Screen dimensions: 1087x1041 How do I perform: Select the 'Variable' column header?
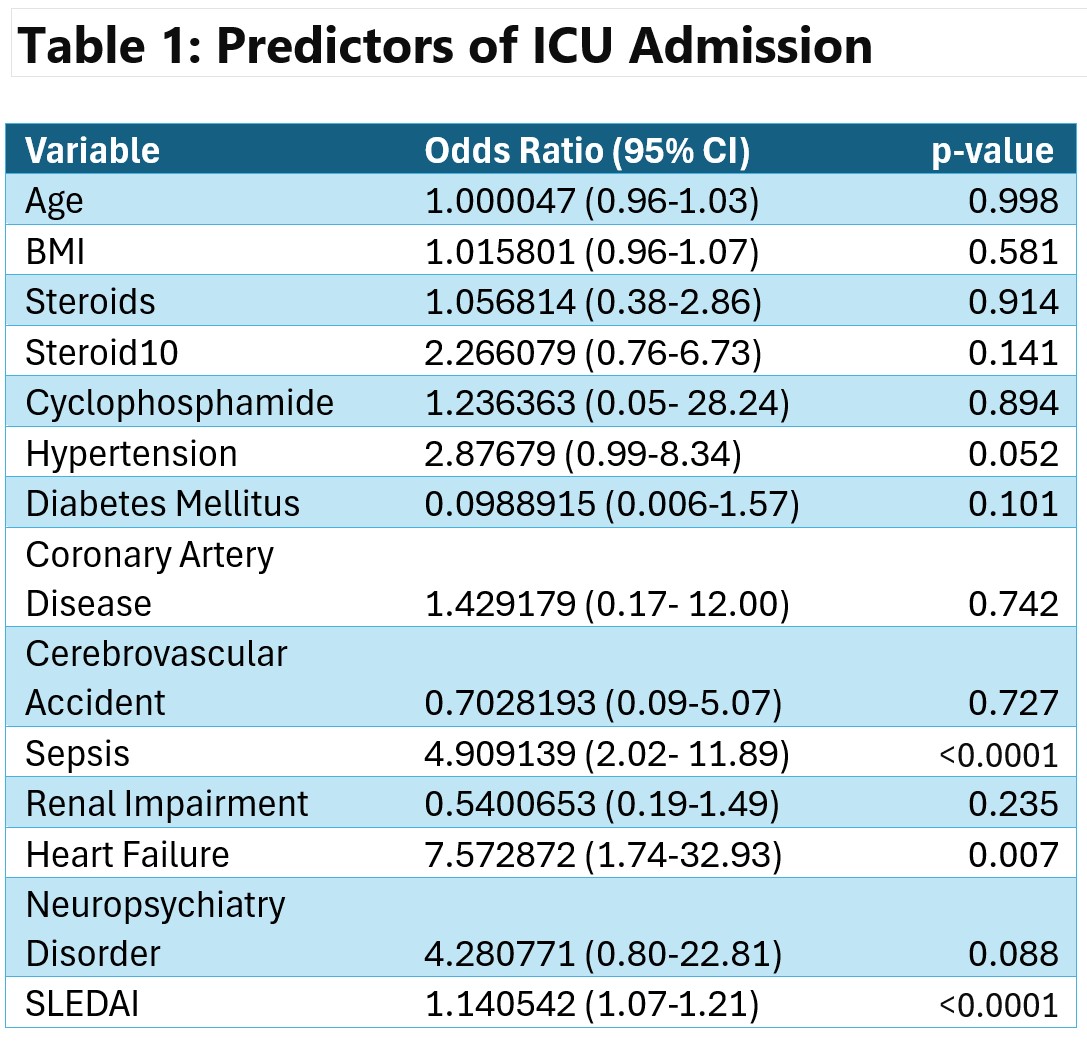point(92,151)
